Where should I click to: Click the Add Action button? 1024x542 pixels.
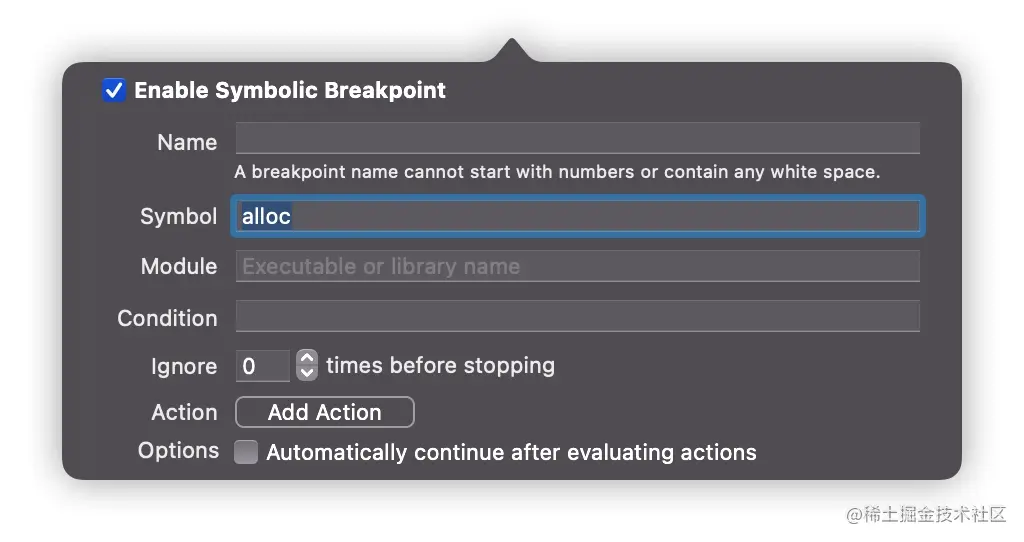click(x=325, y=412)
